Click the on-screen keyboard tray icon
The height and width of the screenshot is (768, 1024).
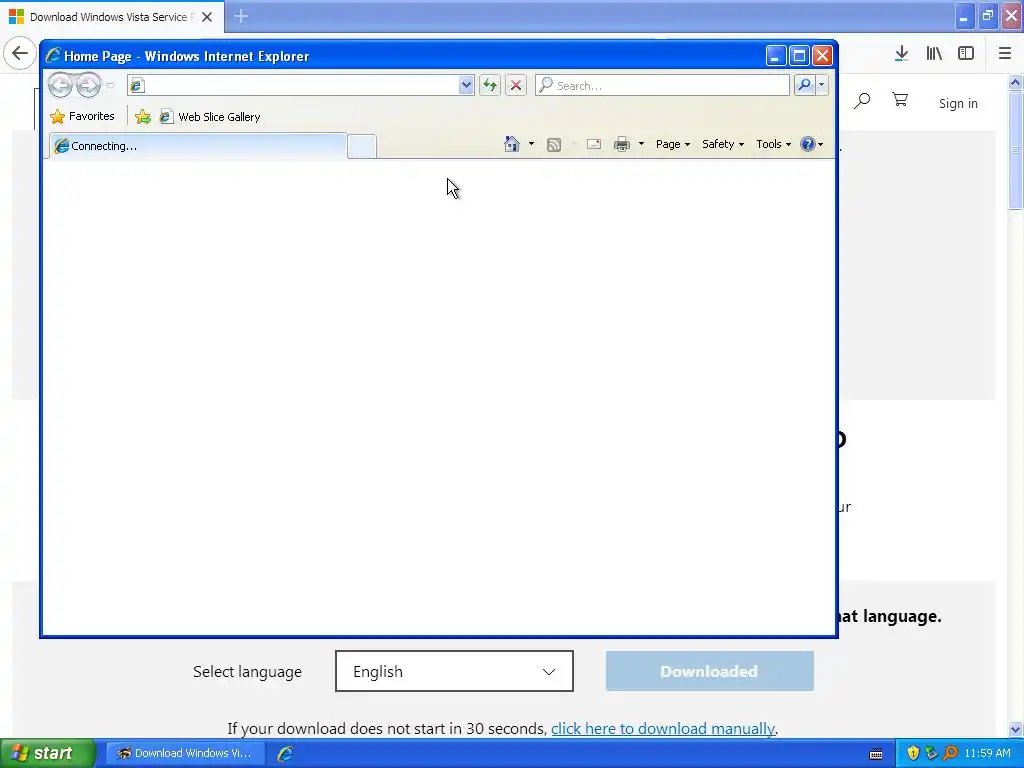[876, 754]
